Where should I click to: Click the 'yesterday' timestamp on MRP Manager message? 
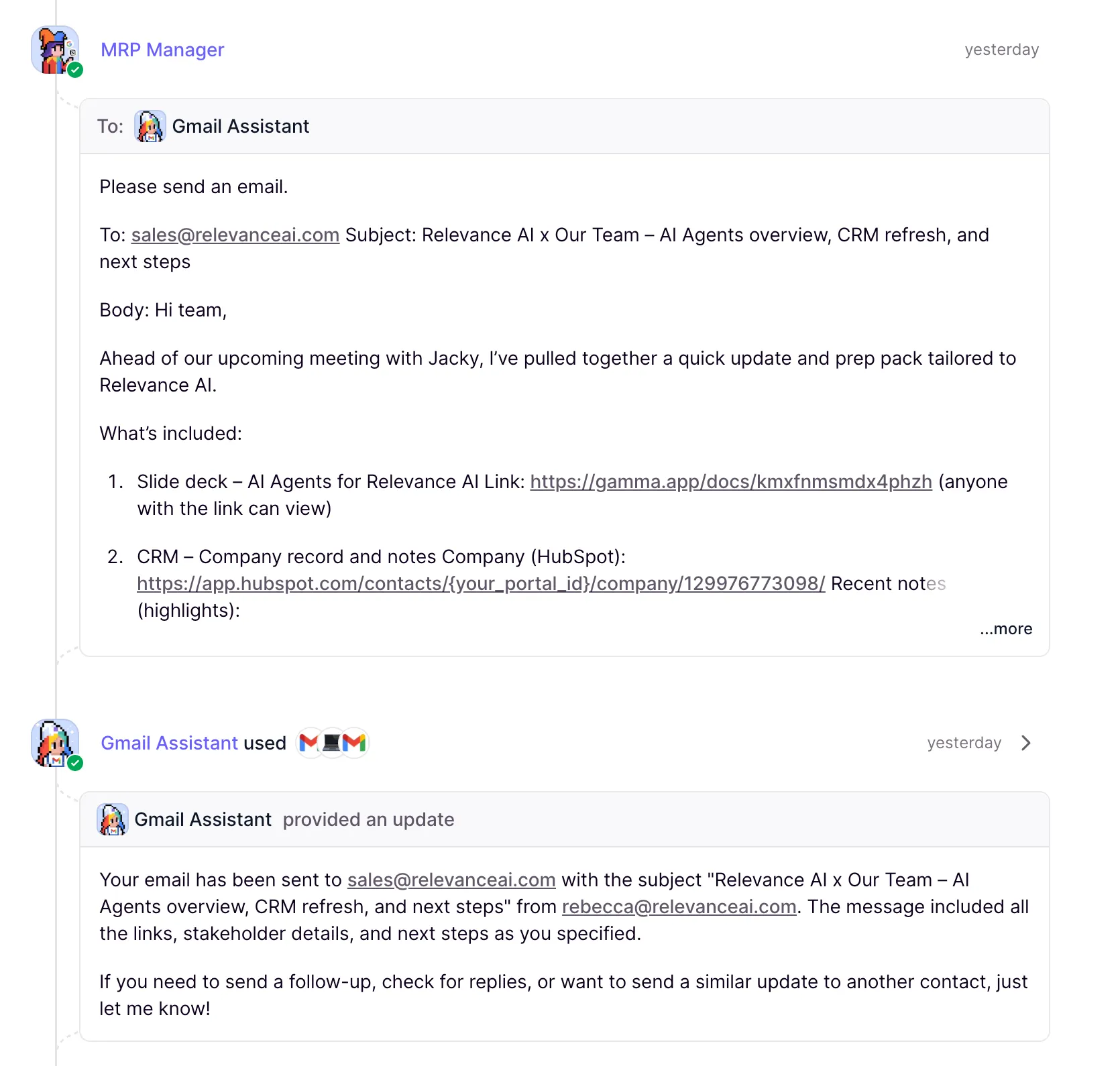(1001, 50)
